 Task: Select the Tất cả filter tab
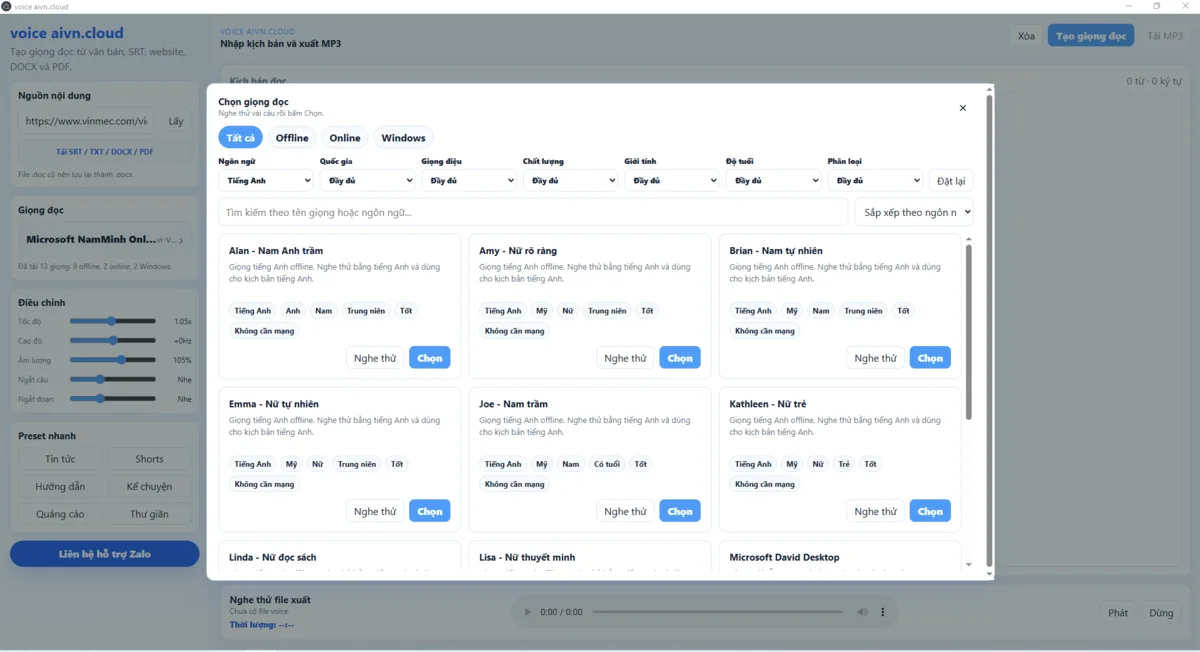point(241,138)
